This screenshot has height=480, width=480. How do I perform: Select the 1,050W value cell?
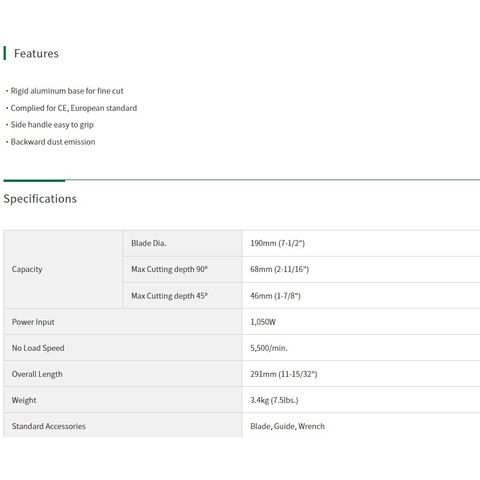point(361,322)
